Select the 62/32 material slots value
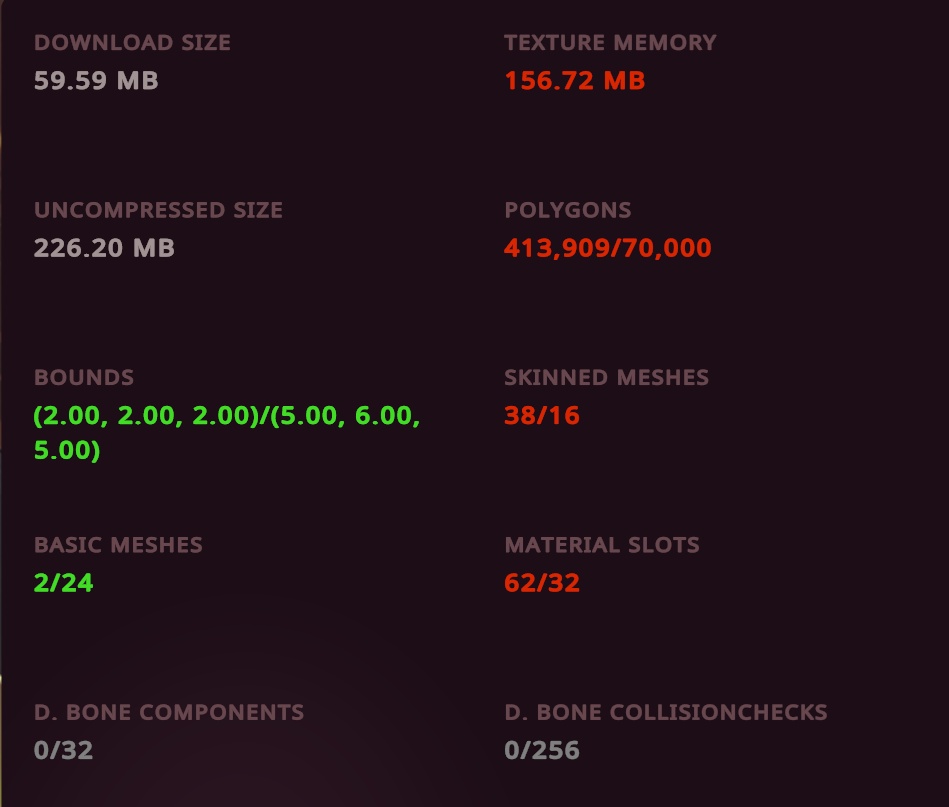The image size is (949, 807). [x=542, y=583]
